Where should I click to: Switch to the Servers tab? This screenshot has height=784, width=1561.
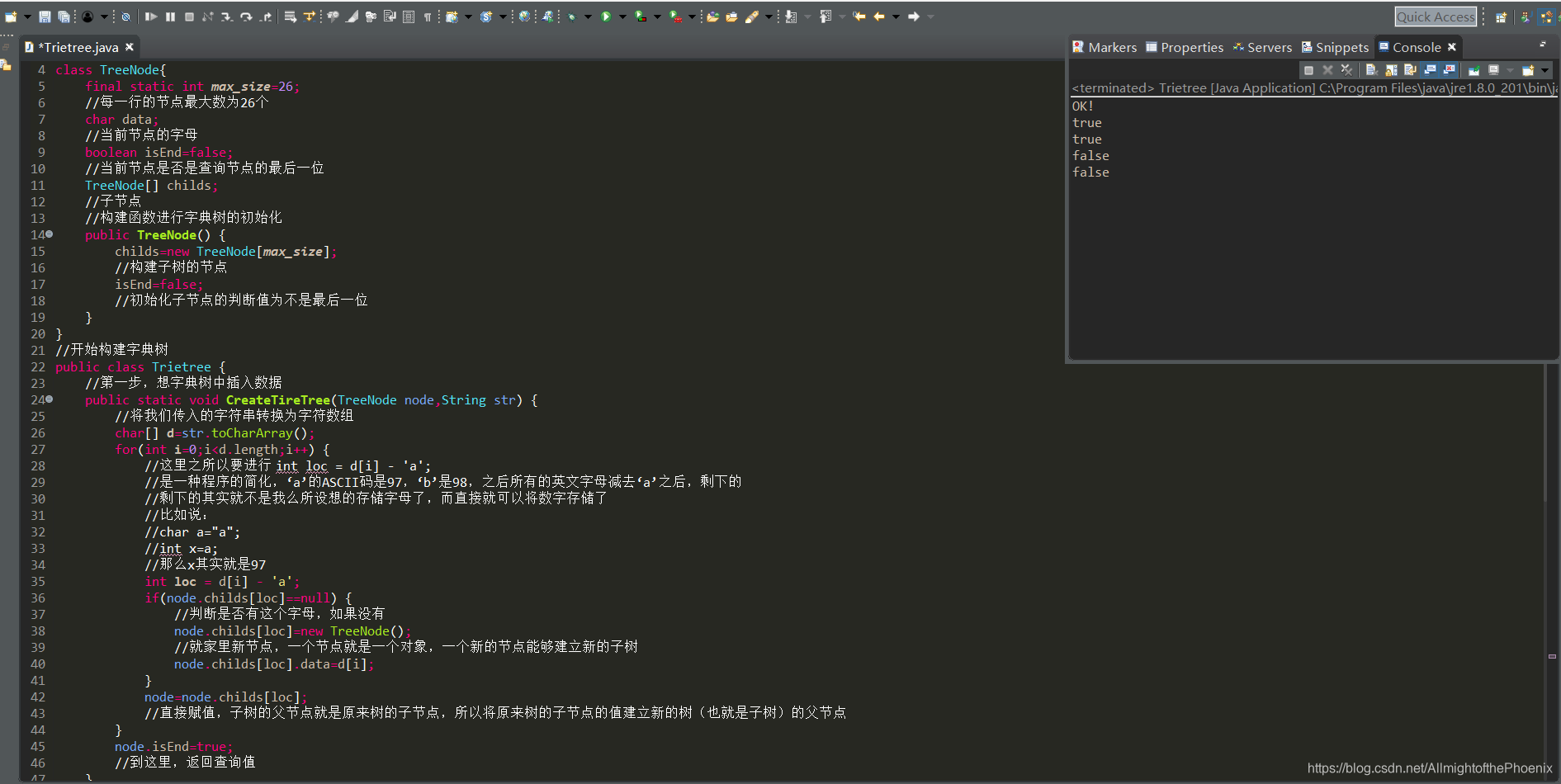(x=1262, y=47)
